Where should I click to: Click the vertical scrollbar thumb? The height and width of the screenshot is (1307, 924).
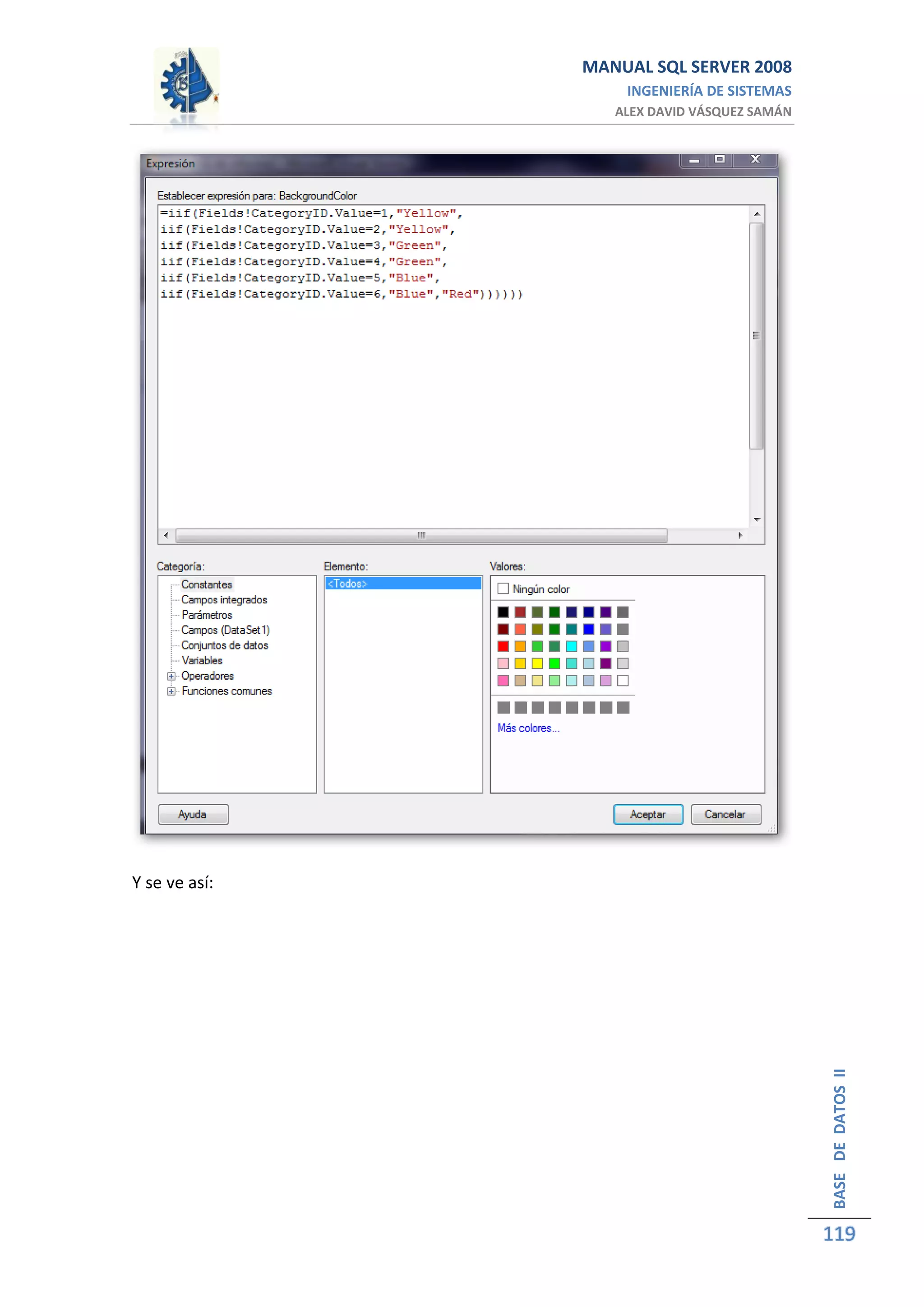(756, 336)
